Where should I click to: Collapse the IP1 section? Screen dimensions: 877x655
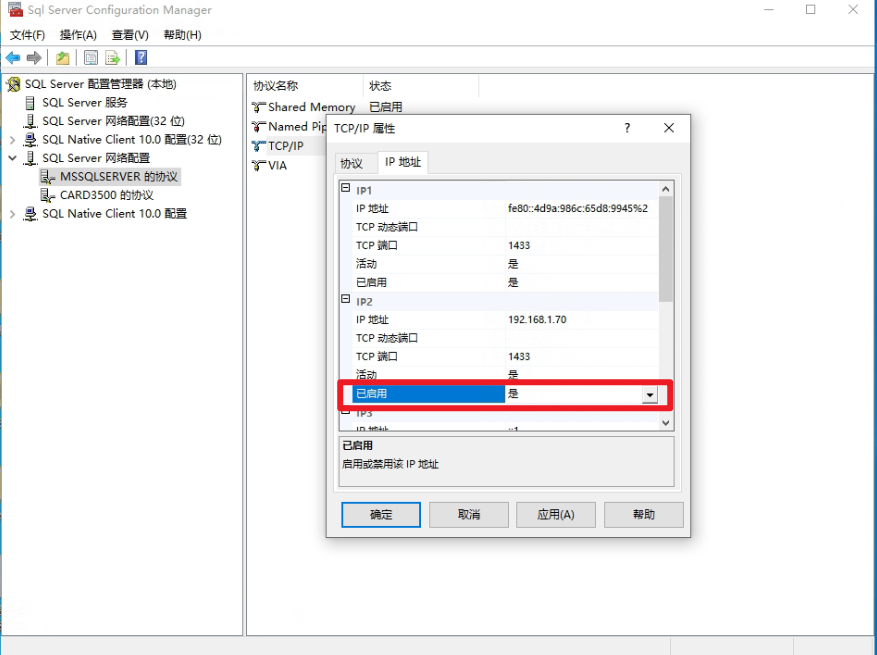point(346,188)
